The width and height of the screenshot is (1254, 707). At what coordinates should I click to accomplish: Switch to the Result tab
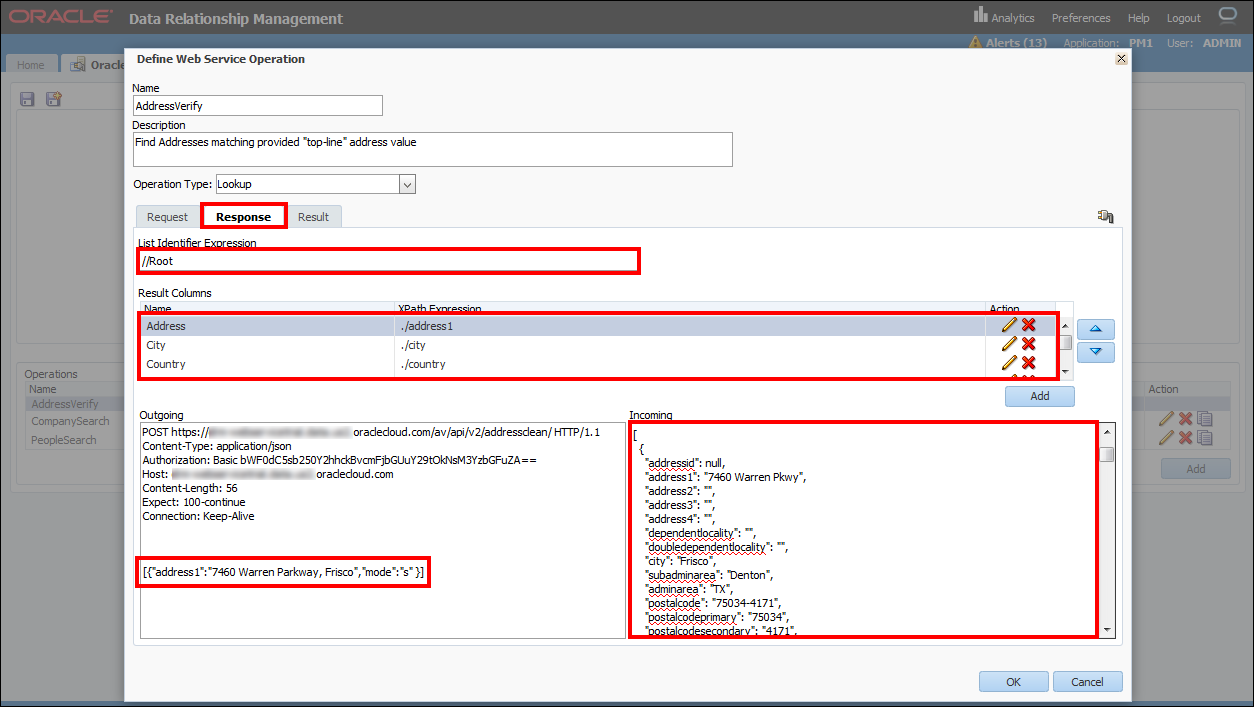pos(313,217)
